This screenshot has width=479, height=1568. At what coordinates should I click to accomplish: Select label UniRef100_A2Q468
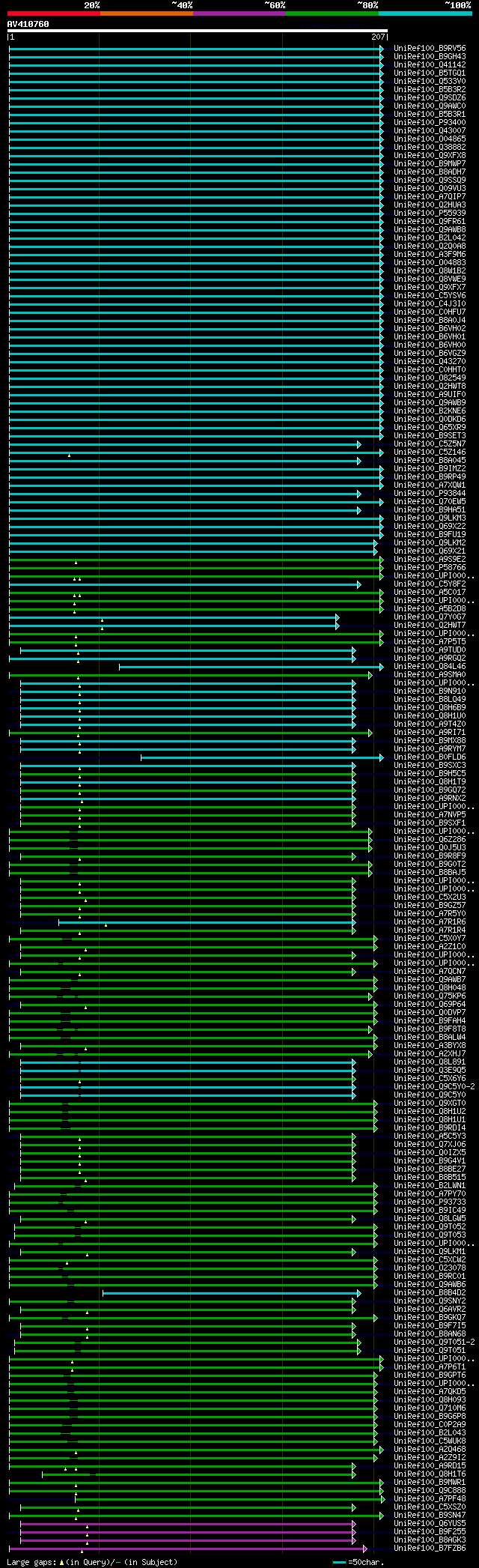430,1449
